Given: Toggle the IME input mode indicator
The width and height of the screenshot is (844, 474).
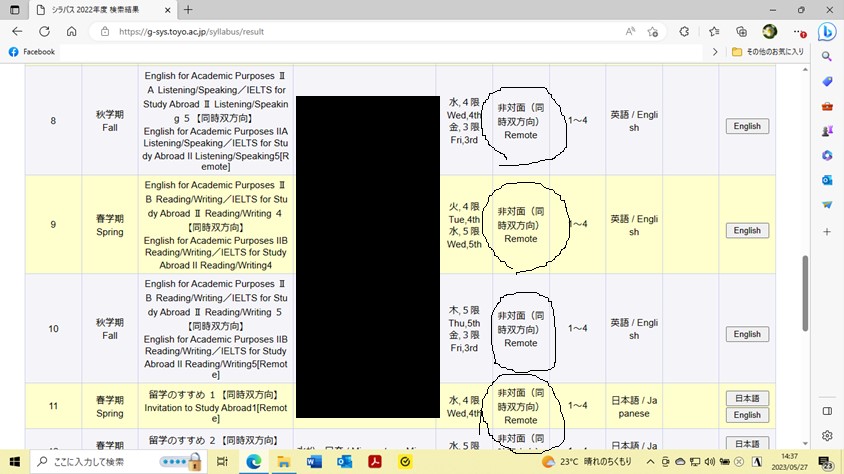Looking at the screenshot, I should click(757, 462).
